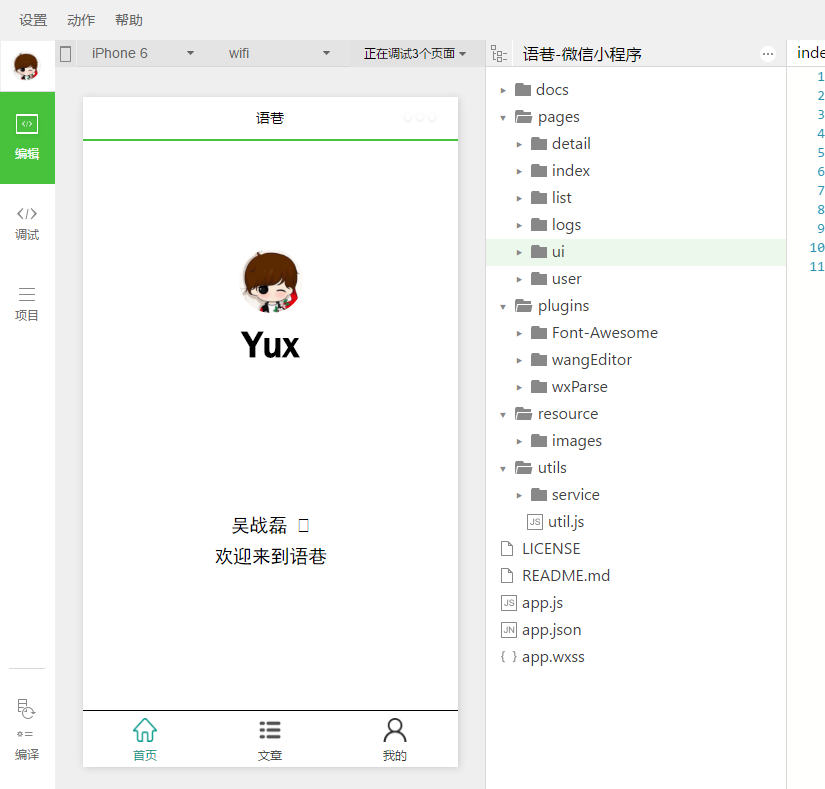Expand the index folder arrow
Image resolution: width=825 pixels, height=789 pixels.
tap(519, 171)
